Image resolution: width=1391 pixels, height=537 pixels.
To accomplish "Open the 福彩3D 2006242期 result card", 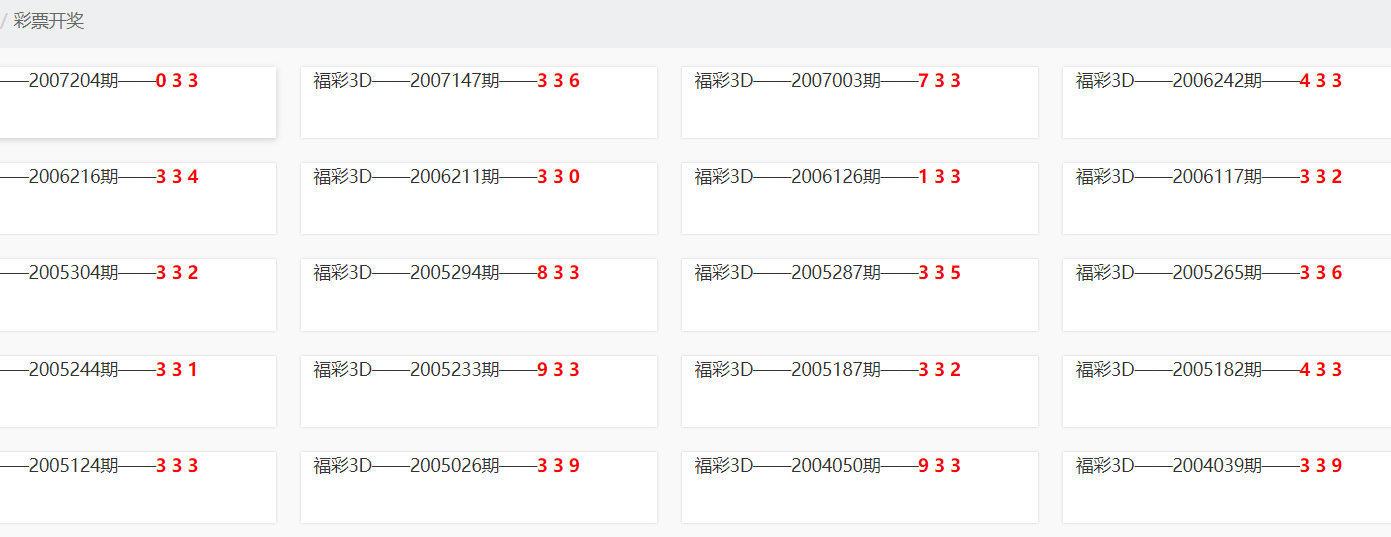I will pyautogui.click(x=1226, y=102).
